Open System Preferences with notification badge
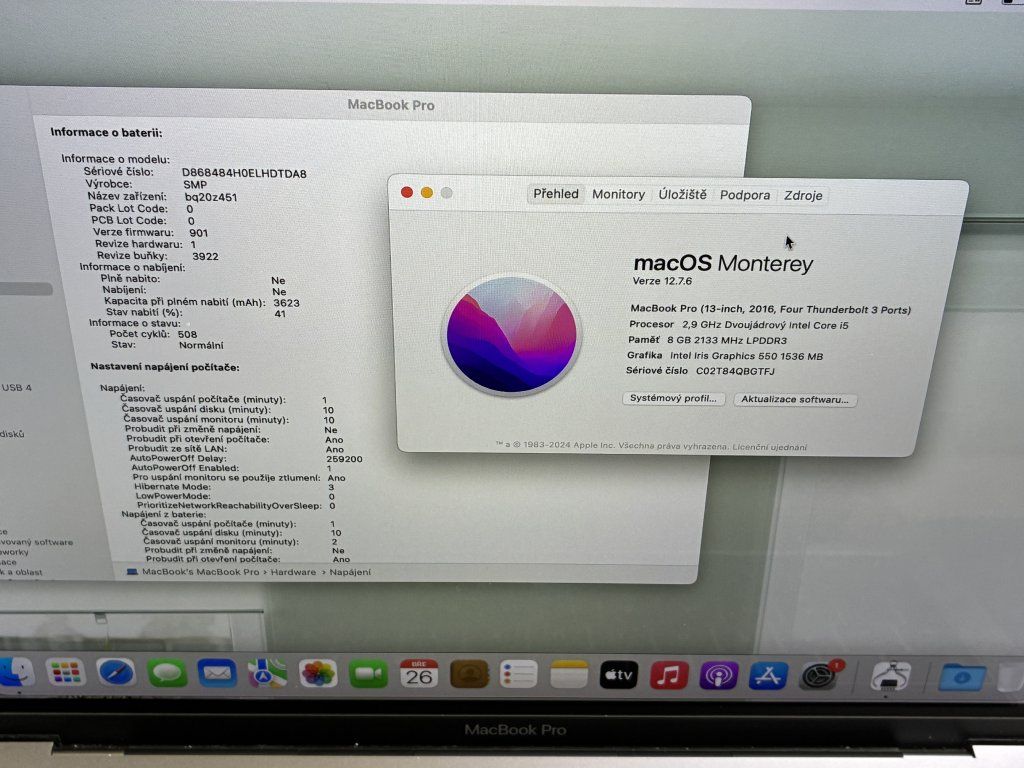Viewport: 1024px width, 768px height. tap(819, 676)
